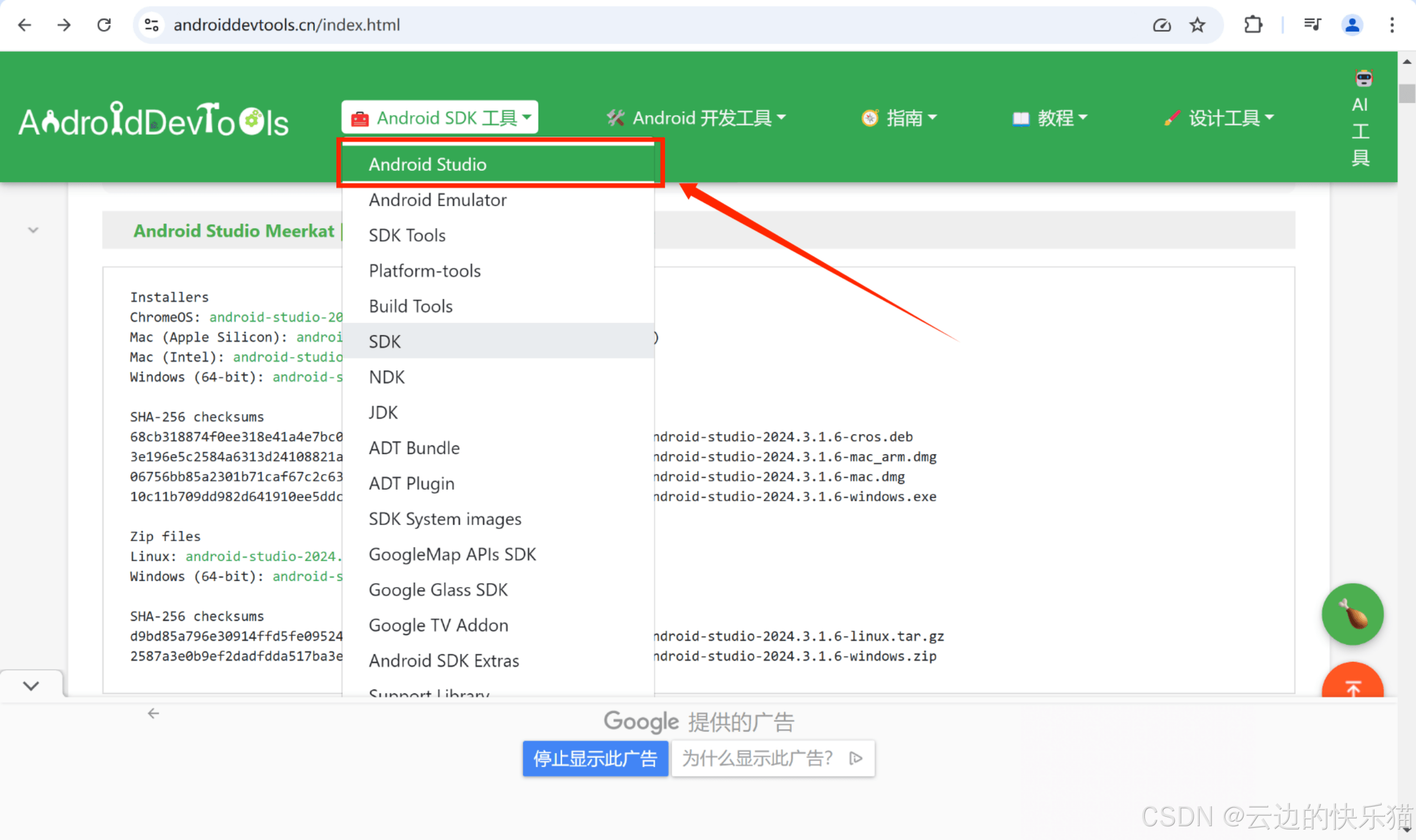Expand the left sidebar chevron near top
The image size is (1416, 840).
(33, 230)
